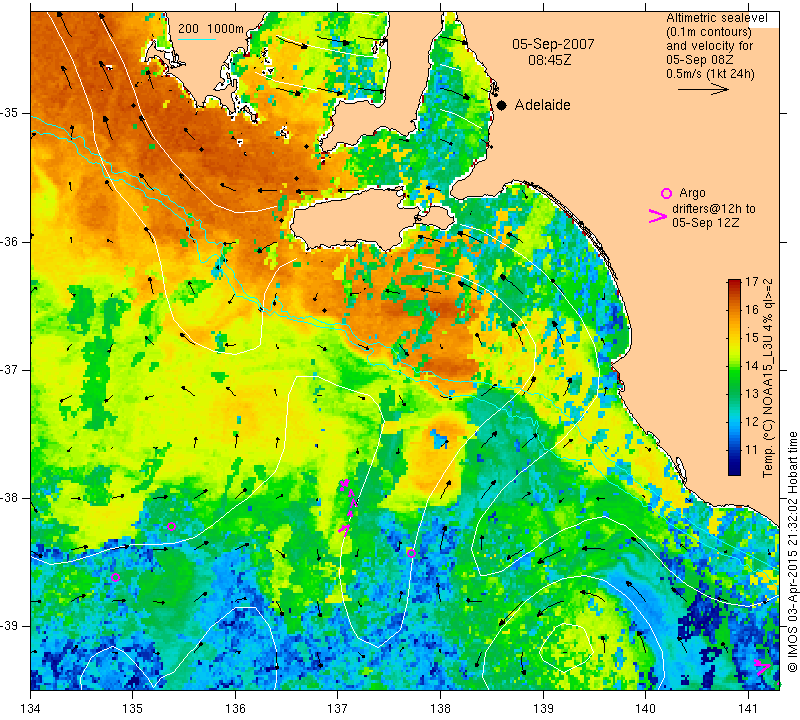
Task: Click the colorbar value 11 label
Action: pos(752,450)
